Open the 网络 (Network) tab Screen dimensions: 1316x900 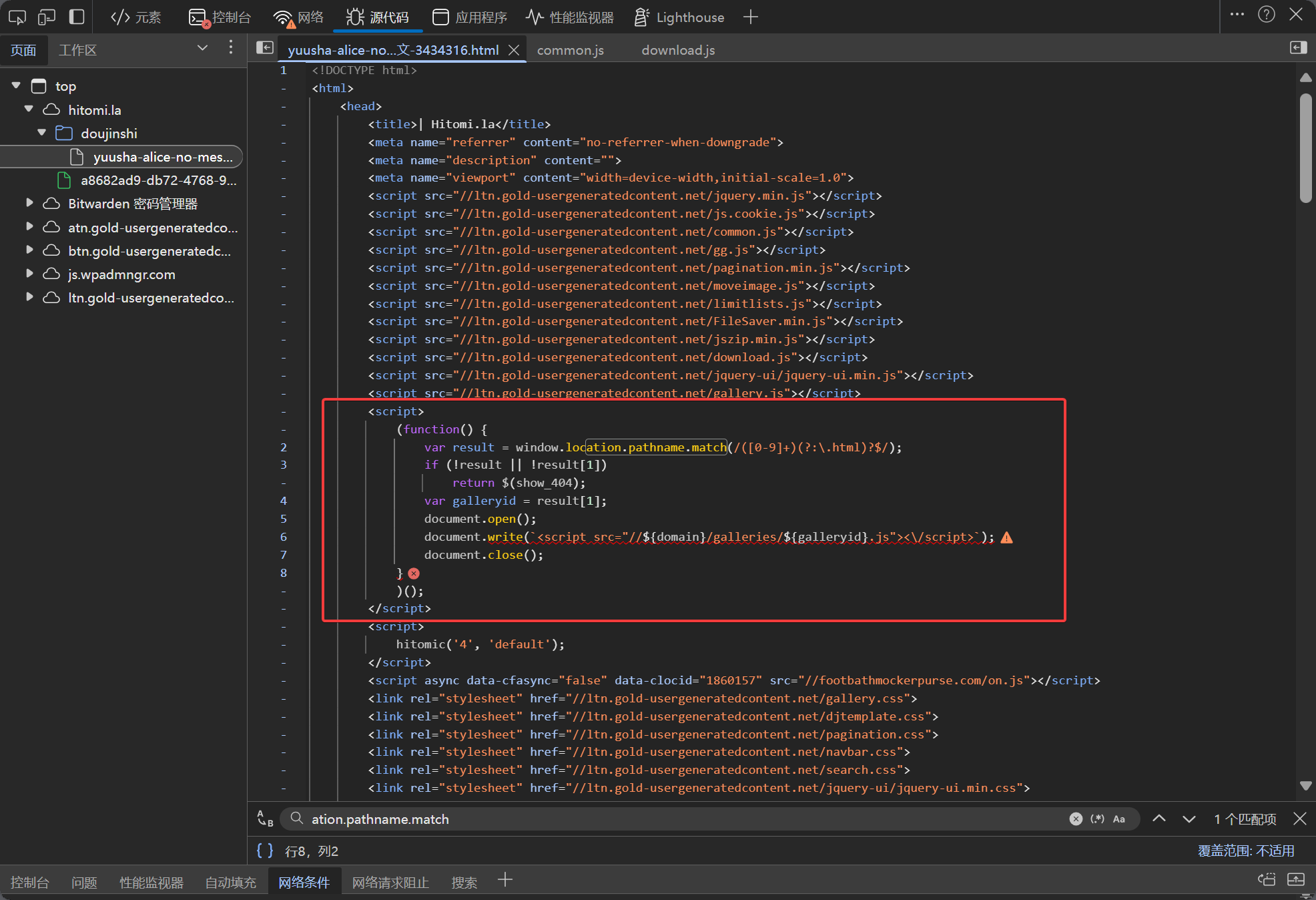point(298,17)
